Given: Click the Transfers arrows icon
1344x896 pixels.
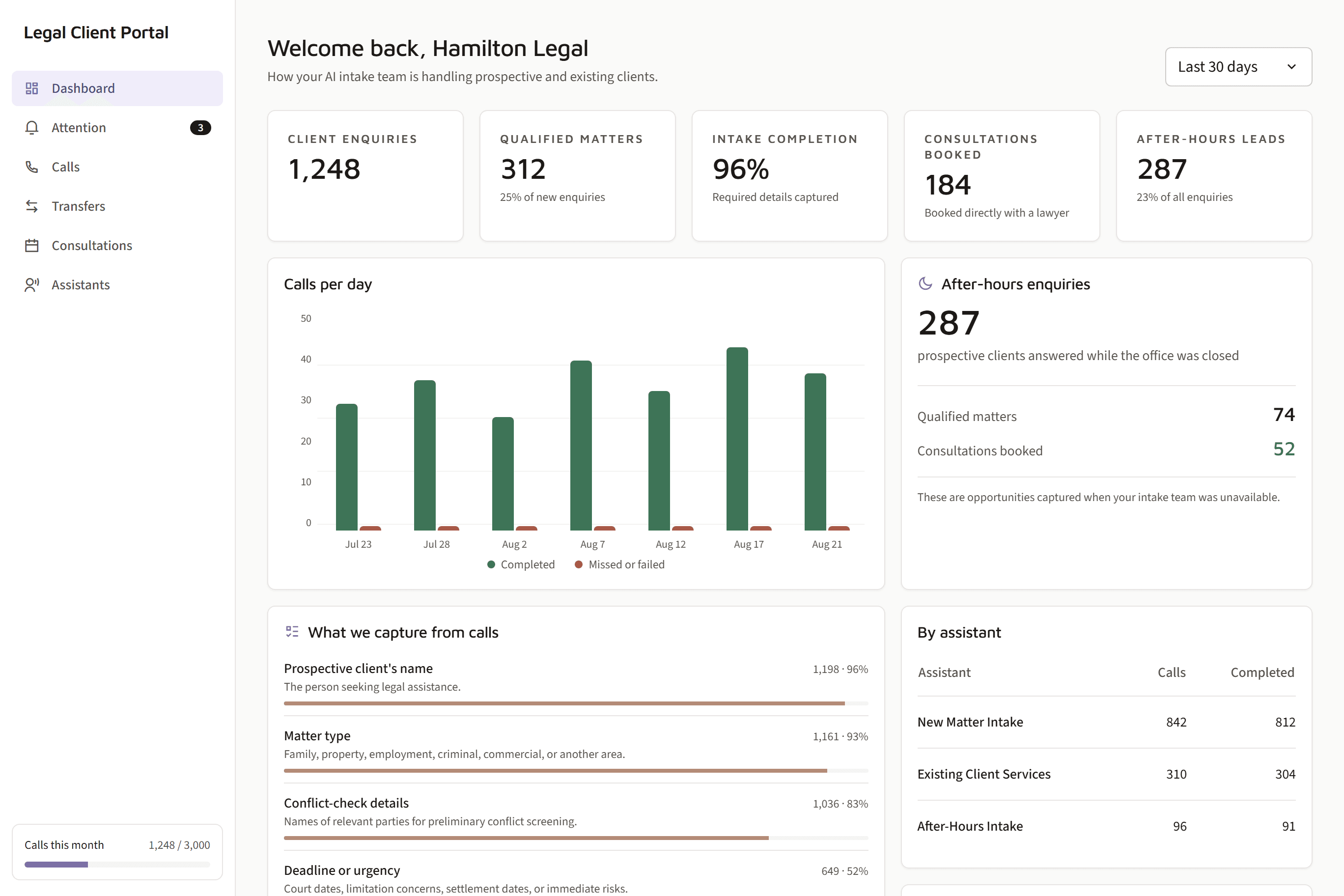Looking at the screenshot, I should (x=32, y=206).
